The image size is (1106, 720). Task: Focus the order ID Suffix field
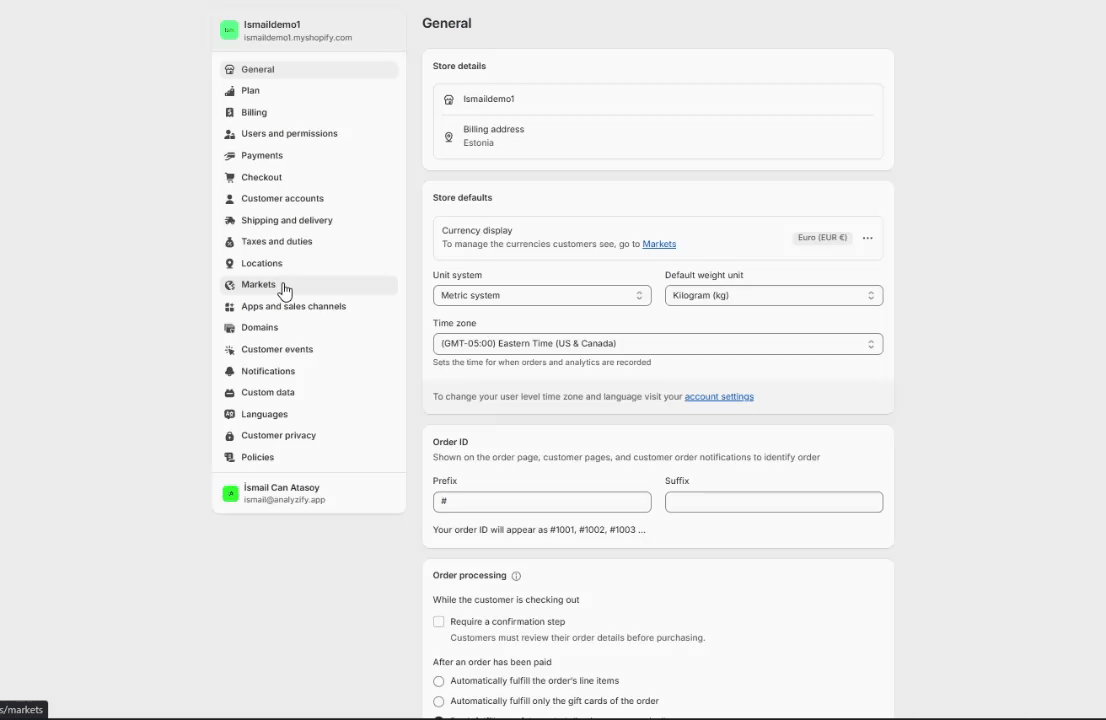pos(774,502)
